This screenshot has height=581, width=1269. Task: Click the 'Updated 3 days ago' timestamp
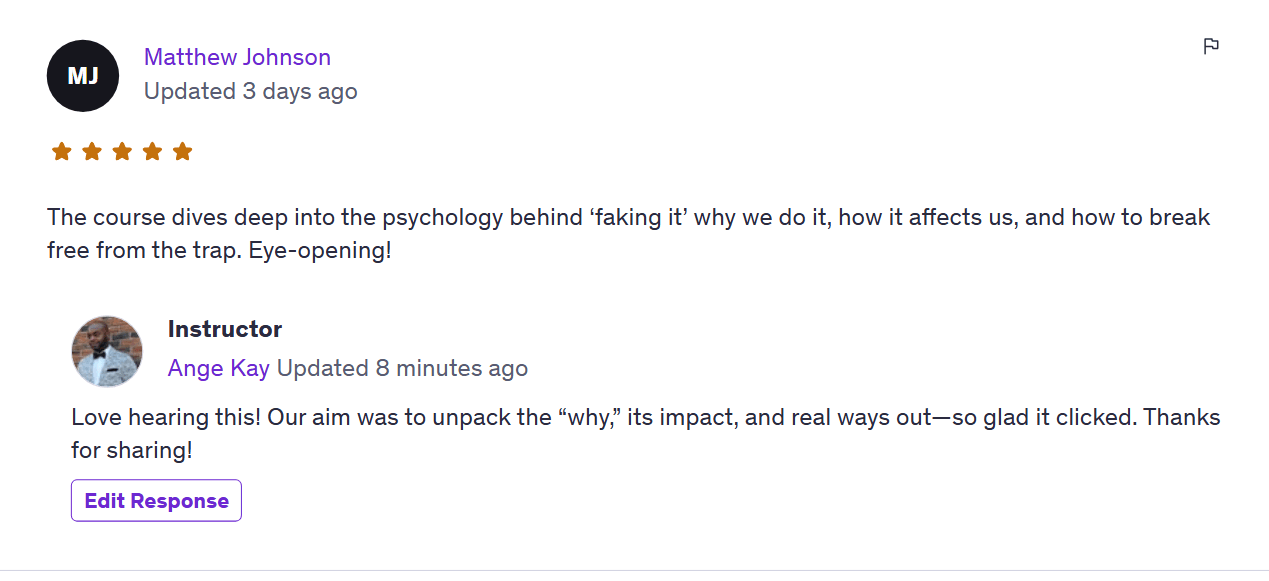point(250,92)
